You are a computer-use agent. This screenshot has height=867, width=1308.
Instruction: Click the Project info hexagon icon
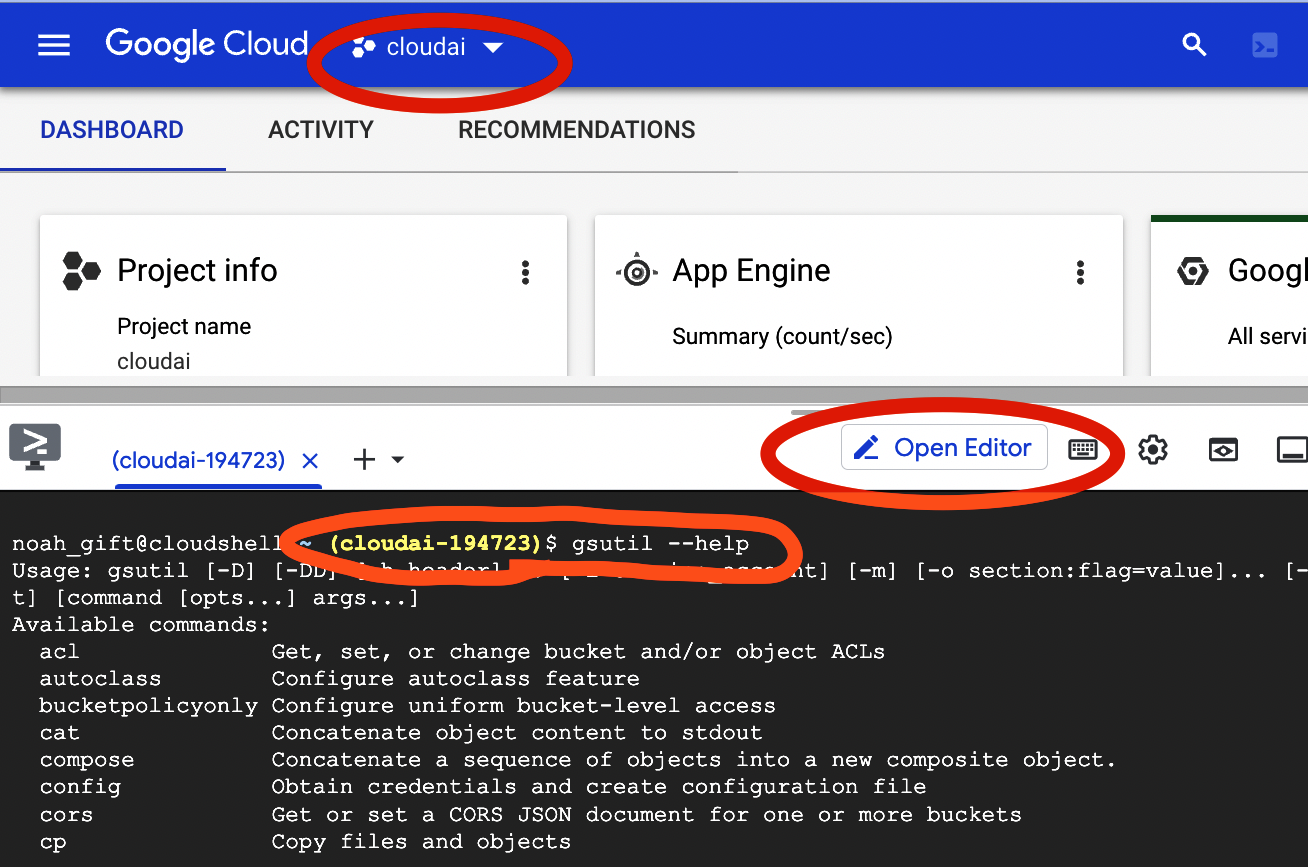[81, 271]
